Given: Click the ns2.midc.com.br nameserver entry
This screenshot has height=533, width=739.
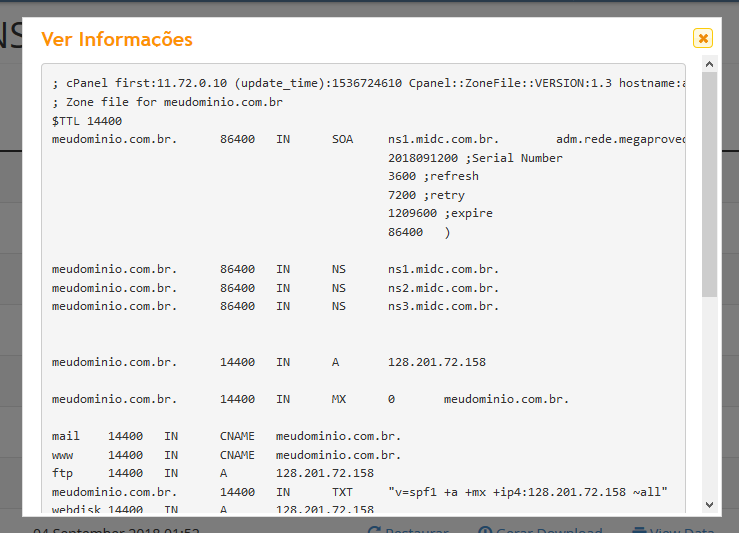Looking at the screenshot, I should [x=443, y=288].
